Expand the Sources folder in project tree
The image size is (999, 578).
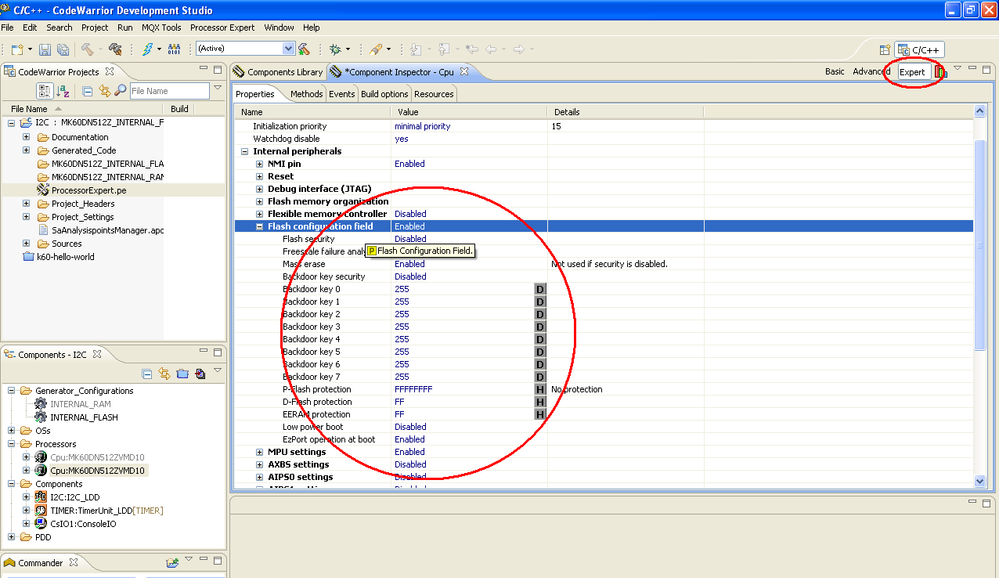[26, 243]
